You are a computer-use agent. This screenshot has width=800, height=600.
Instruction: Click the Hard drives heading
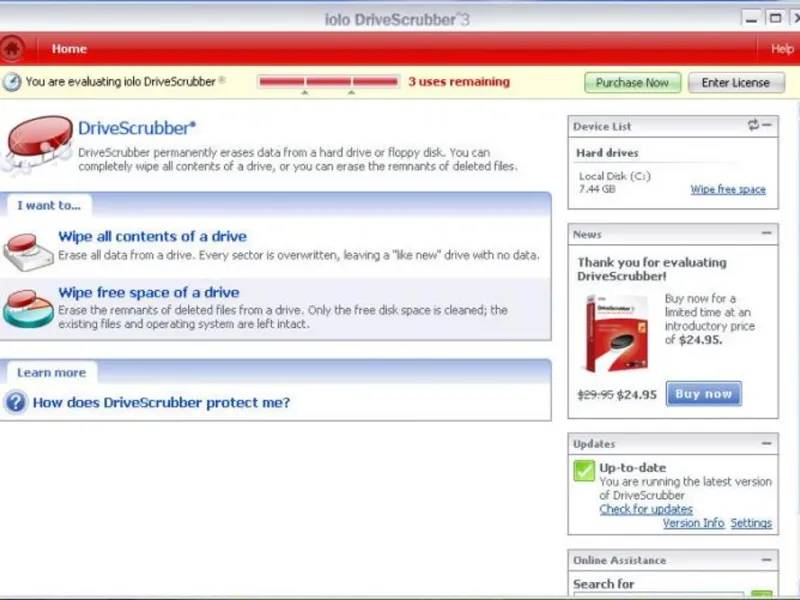607,153
